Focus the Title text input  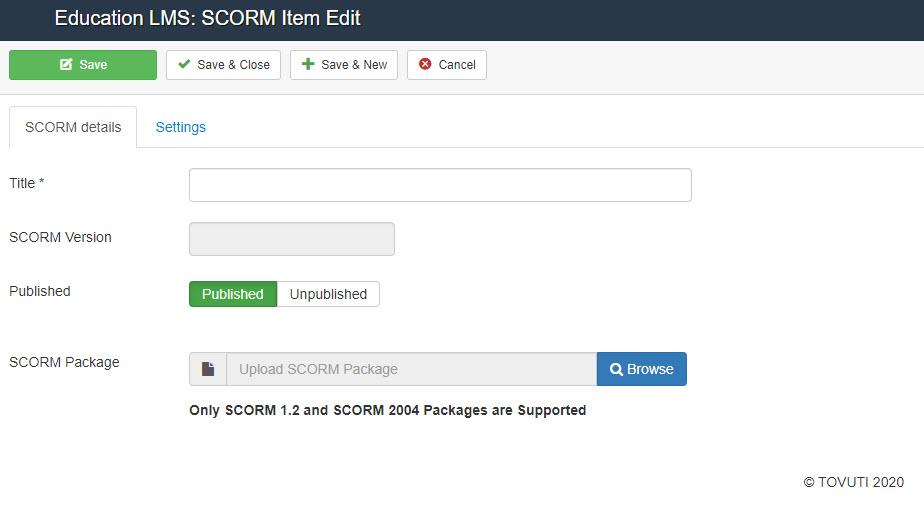[440, 185]
